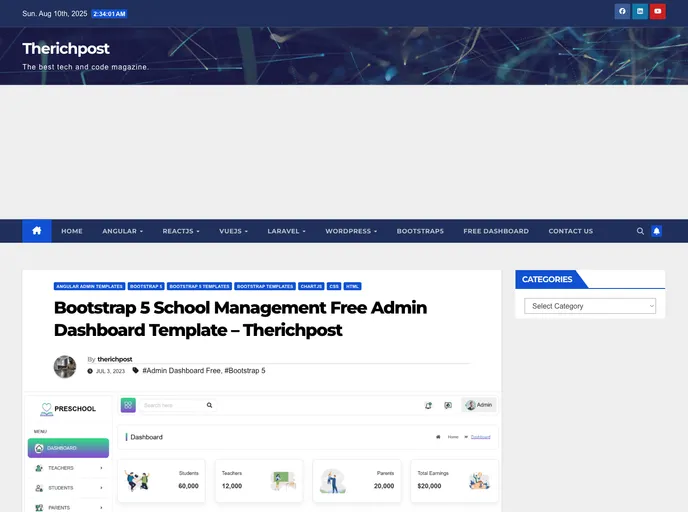Viewport: 688px width, 512px height.
Task: Click the Total Earnings illustration icon
Action: 479,481
